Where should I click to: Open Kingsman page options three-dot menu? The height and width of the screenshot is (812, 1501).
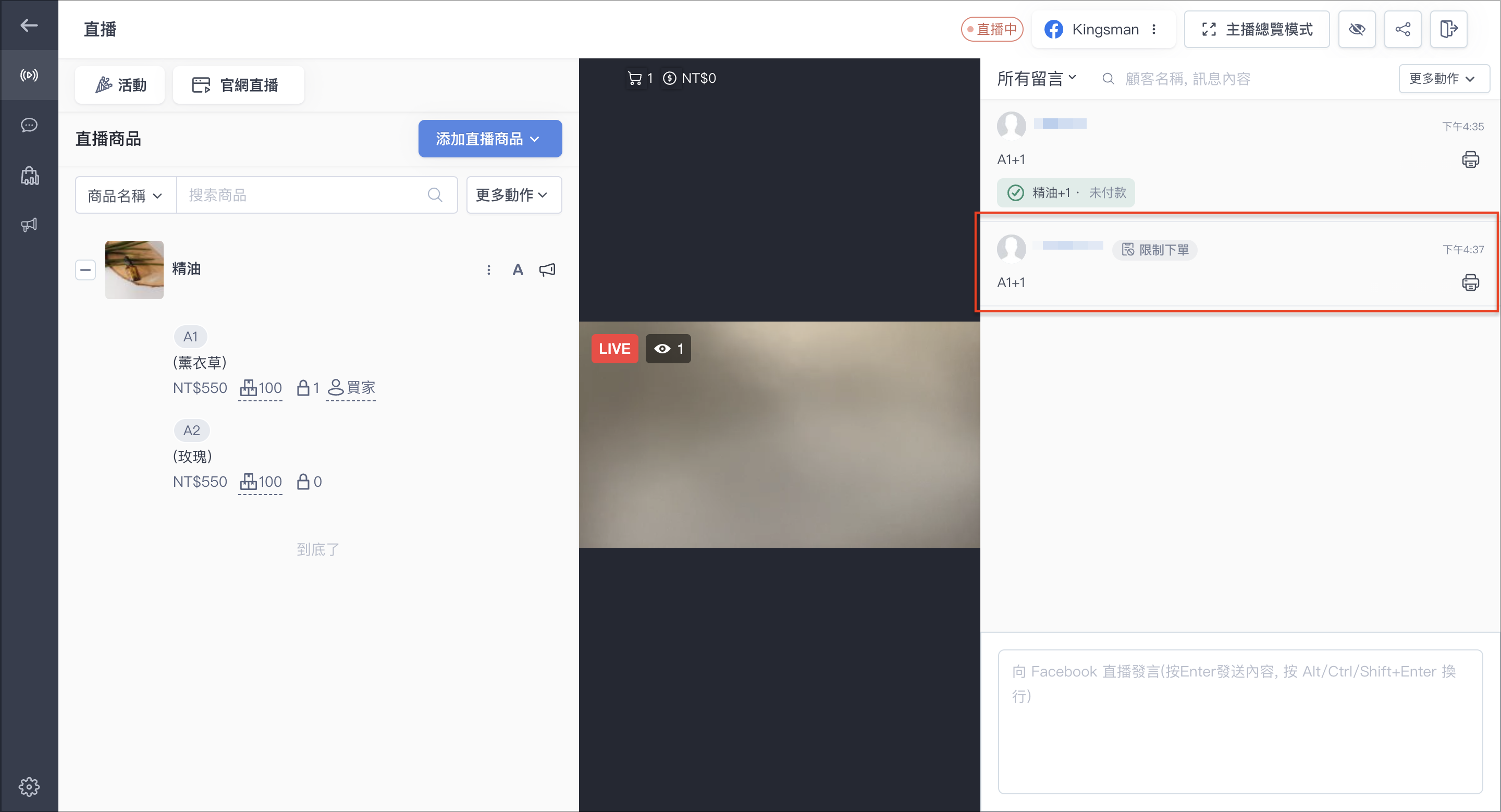pos(1154,29)
